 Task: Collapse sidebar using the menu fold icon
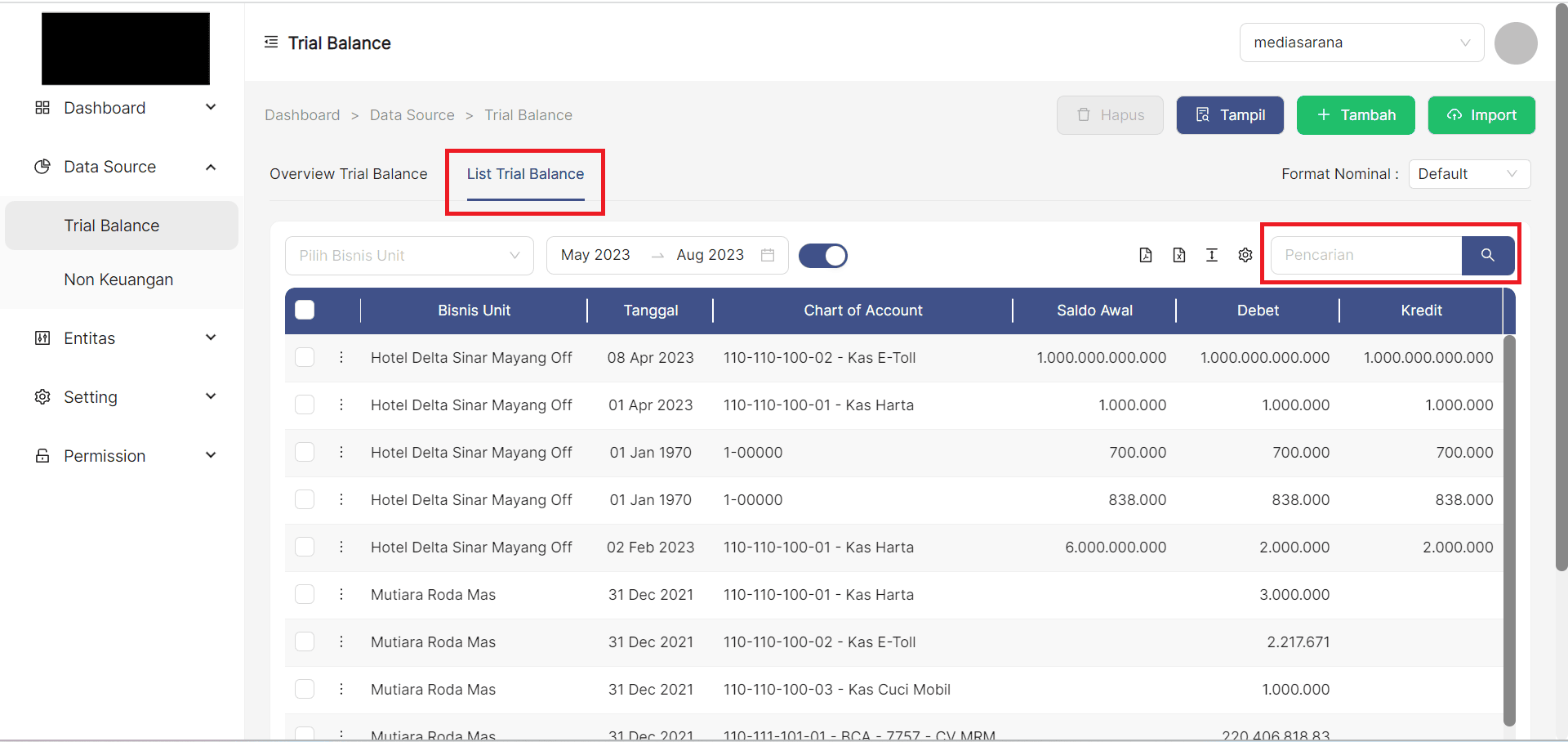[271, 42]
